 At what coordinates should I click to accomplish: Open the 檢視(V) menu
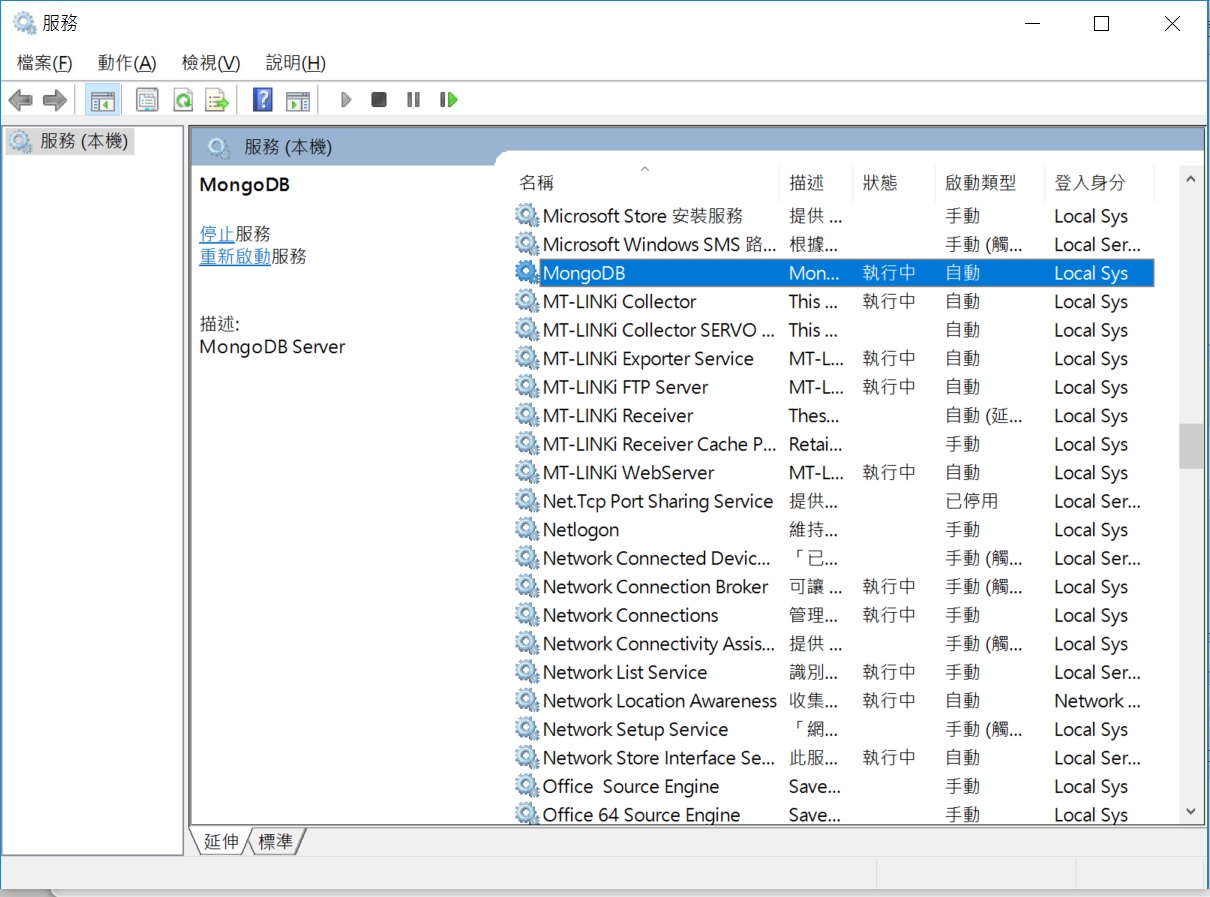(x=210, y=63)
